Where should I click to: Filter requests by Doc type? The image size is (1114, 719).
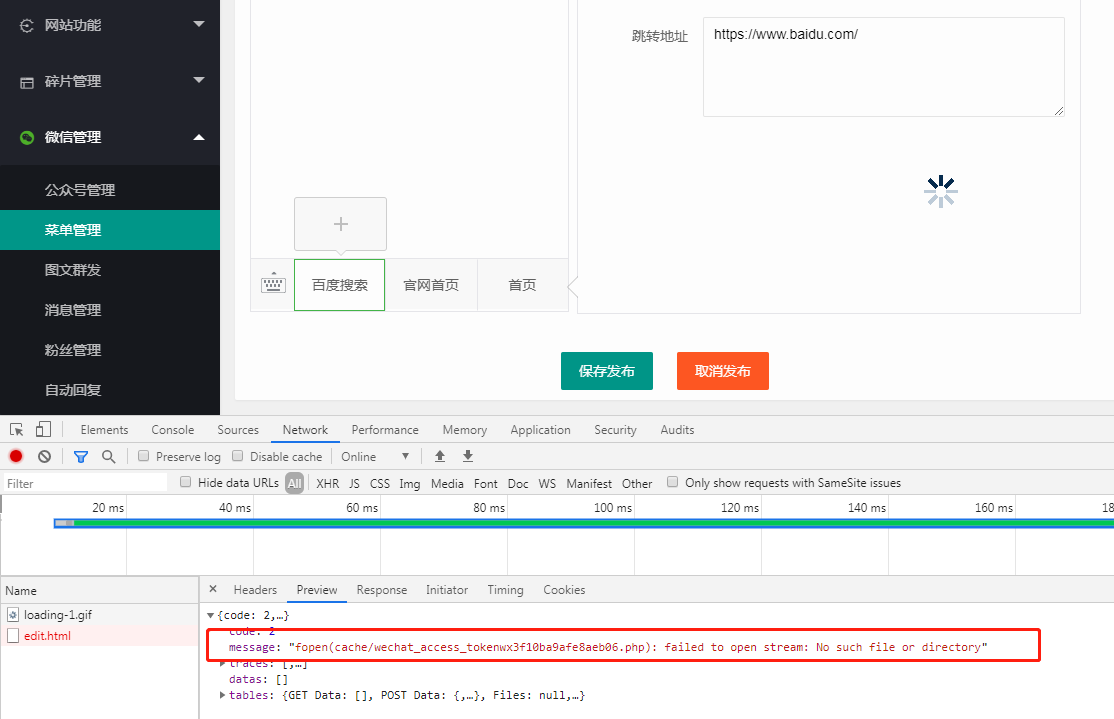click(x=518, y=483)
